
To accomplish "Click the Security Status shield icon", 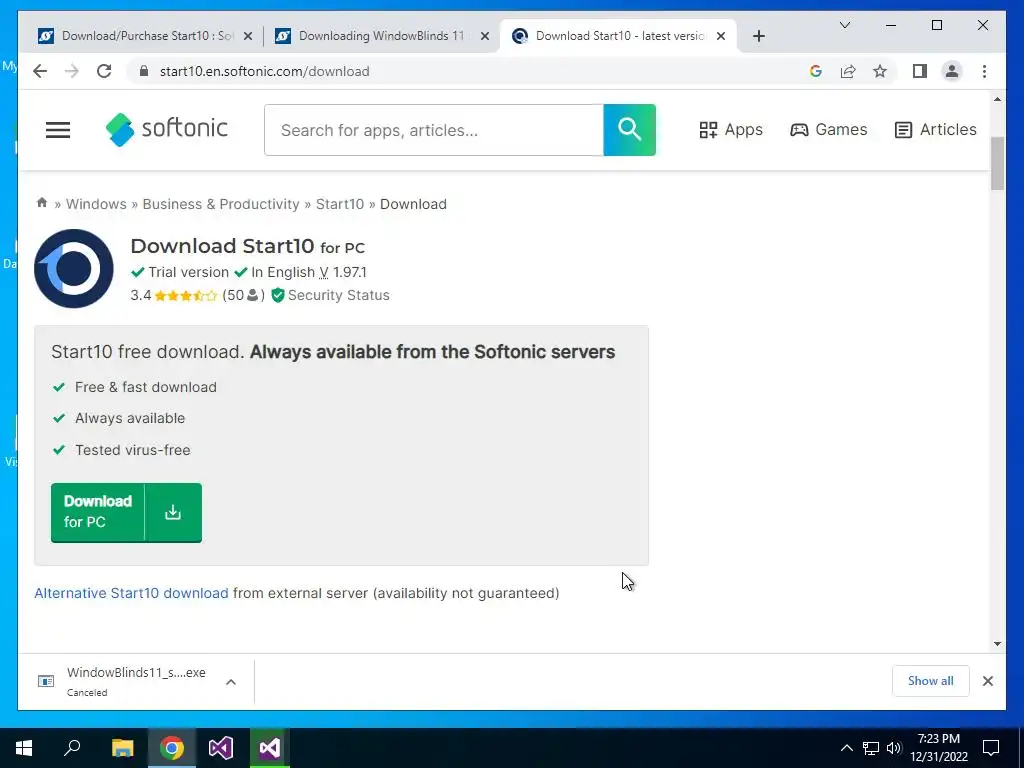I will [x=278, y=295].
